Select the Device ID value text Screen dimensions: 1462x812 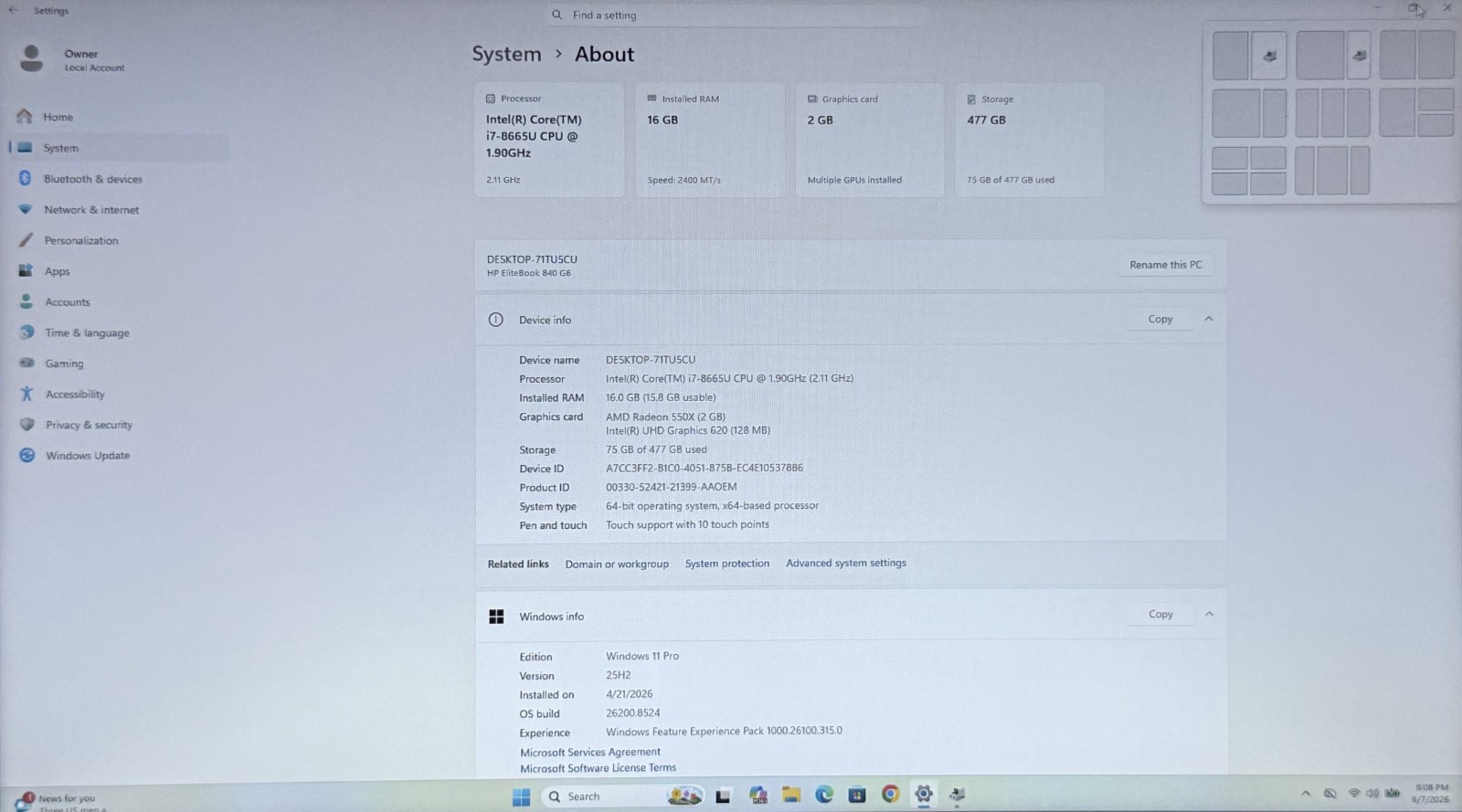tap(705, 468)
